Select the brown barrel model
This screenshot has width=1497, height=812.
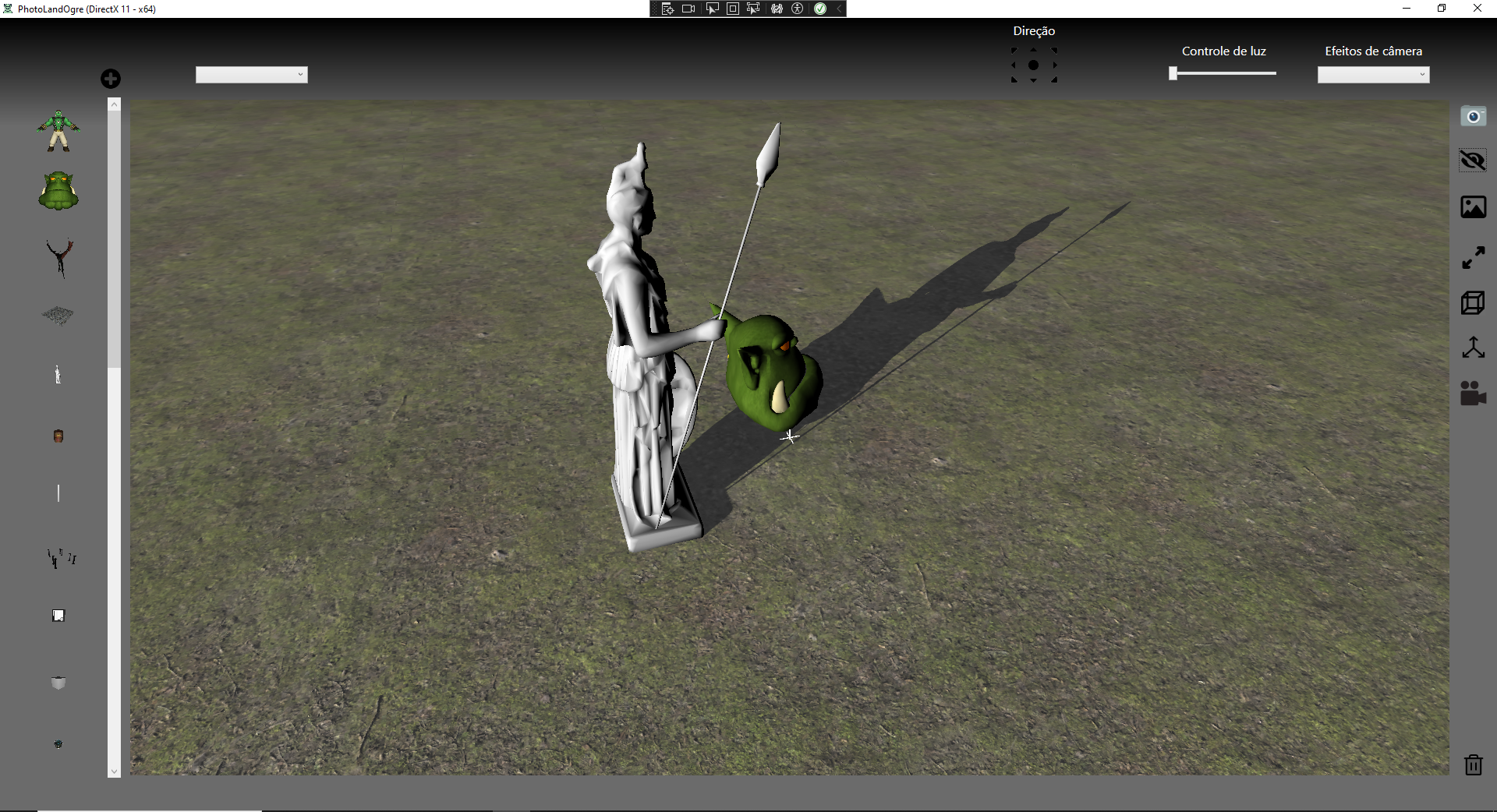[x=58, y=436]
